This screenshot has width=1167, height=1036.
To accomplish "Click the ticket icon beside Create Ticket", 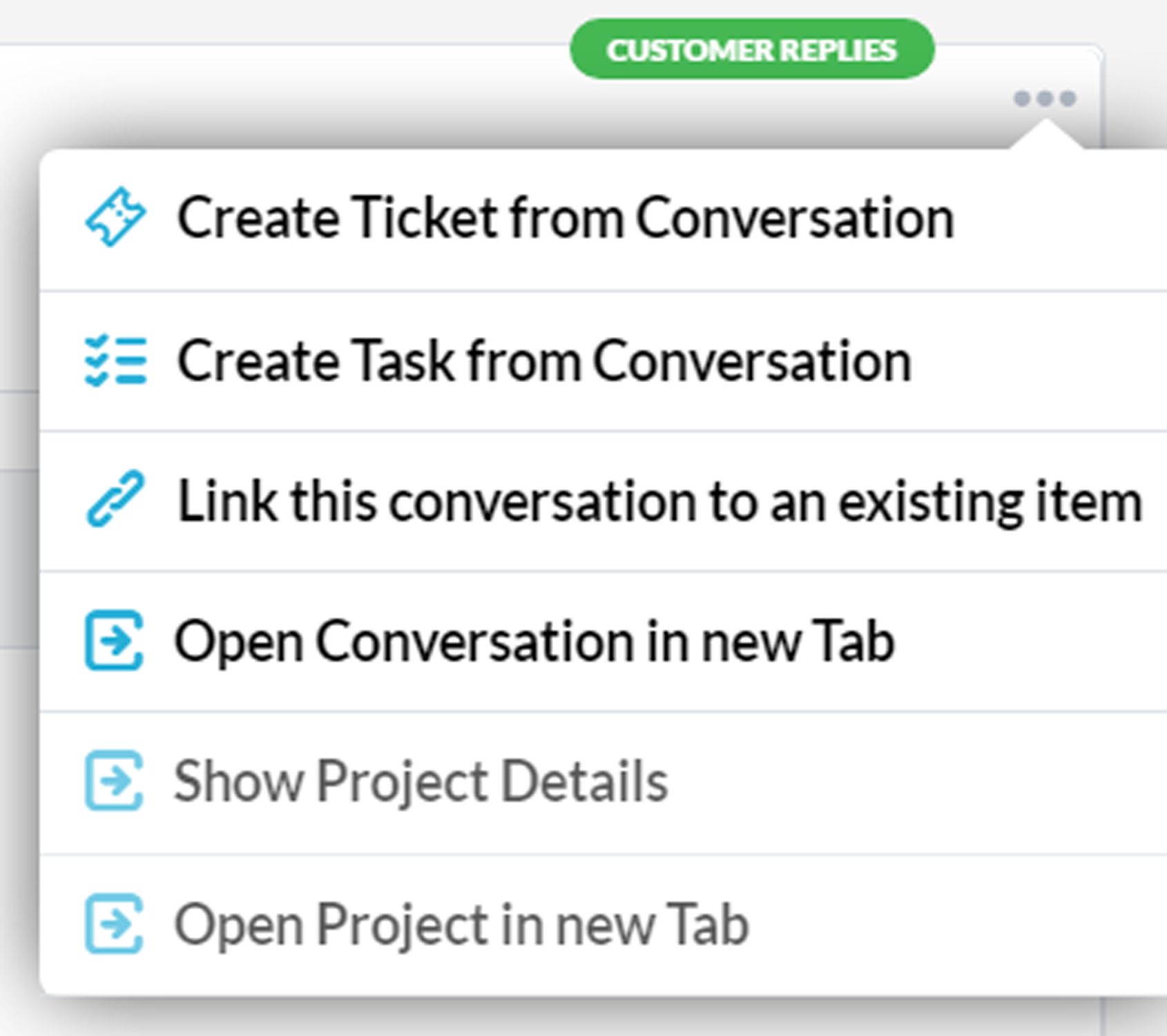I will (115, 217).
